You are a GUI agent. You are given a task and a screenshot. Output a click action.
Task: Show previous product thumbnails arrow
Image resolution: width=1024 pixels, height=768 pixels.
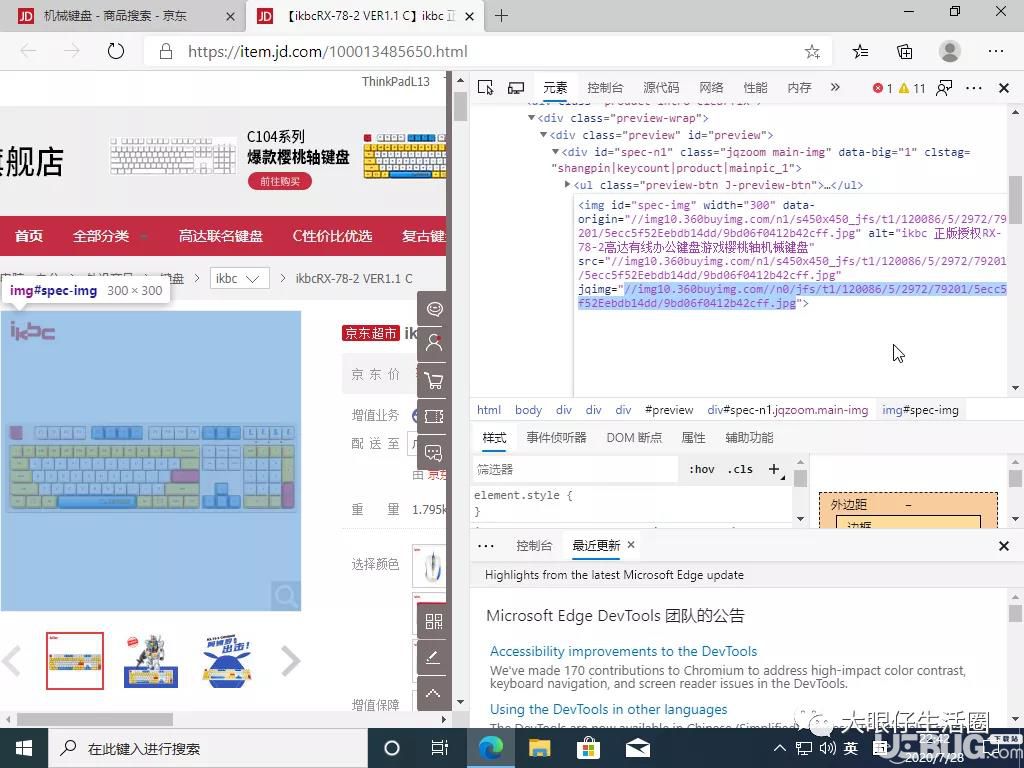[x=12, y=661]
